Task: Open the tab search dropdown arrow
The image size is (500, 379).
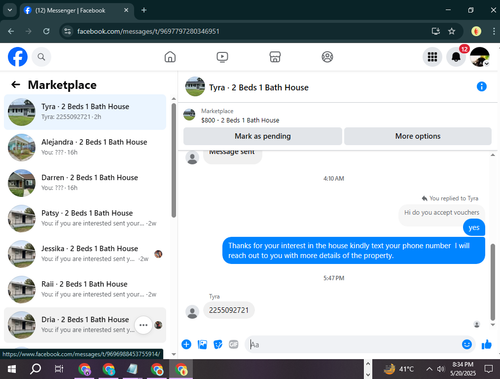Action: pyautogui.click(x=10, y=10)
